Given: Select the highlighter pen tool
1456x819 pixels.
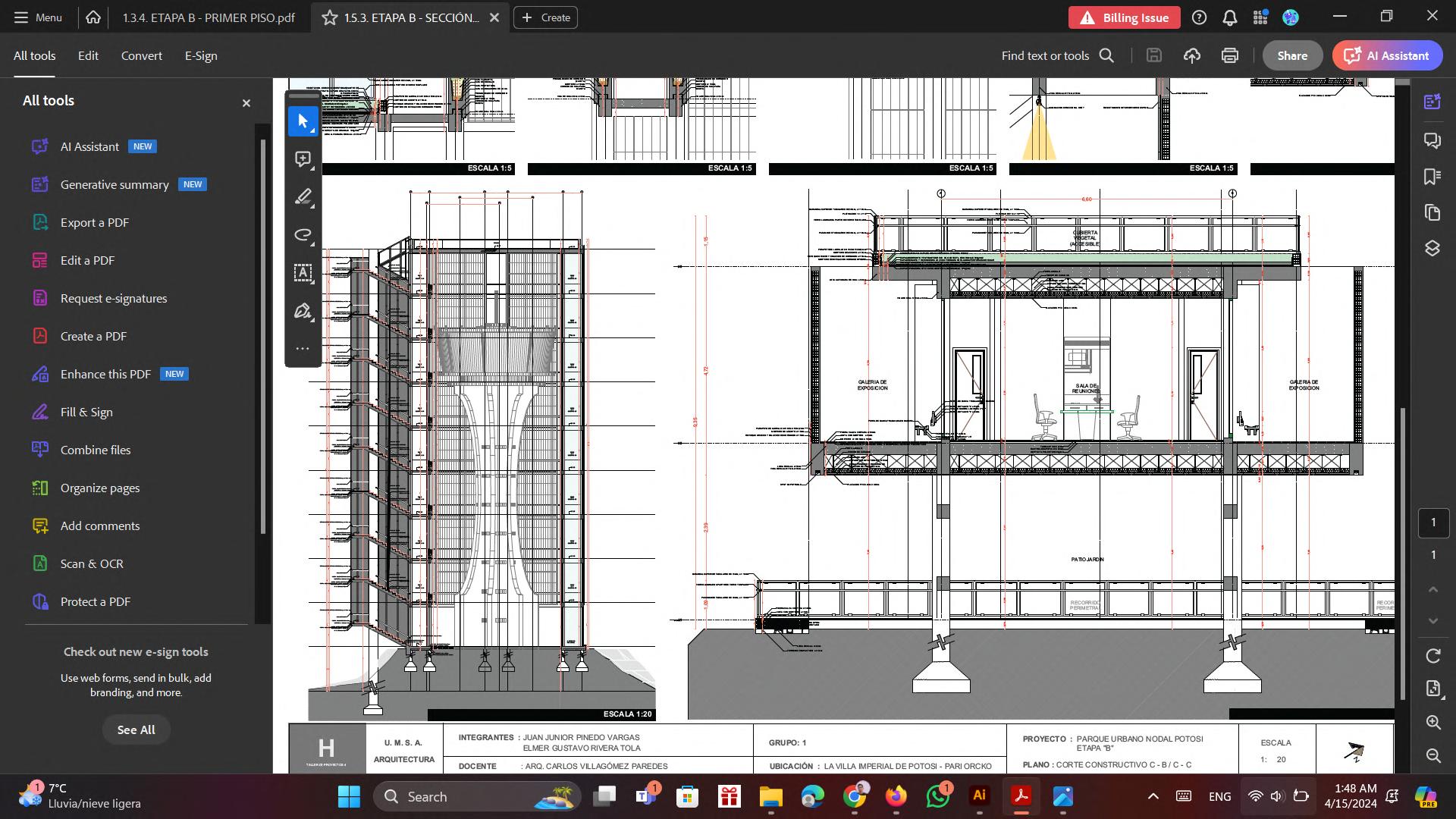Looking at the screenshot, I should (303, 197).
